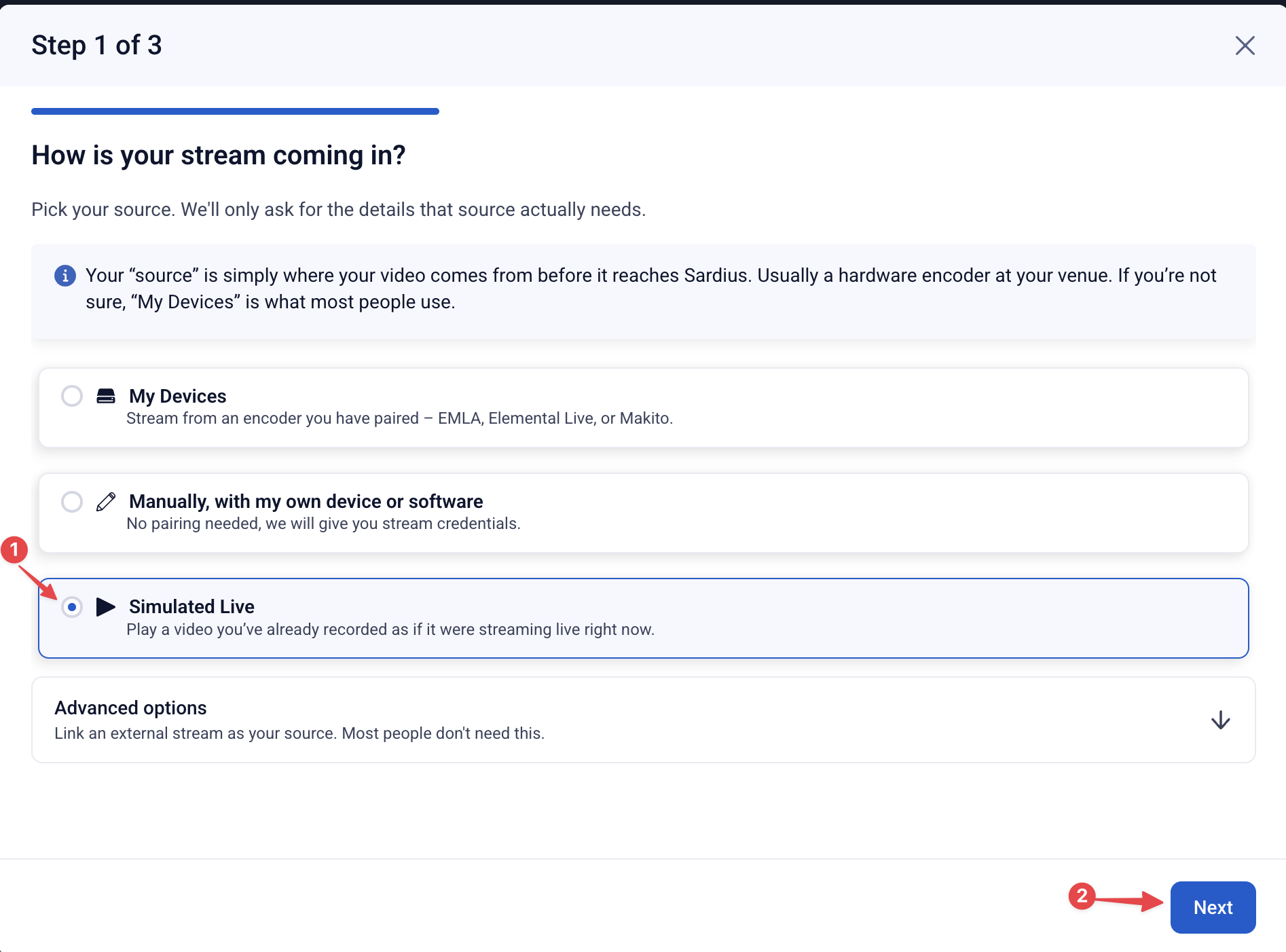Image resolution: width=1286 pixels, height=952 pixels.
Task: Click the My Devices encoder icon
Action: [x=106, y=396]
